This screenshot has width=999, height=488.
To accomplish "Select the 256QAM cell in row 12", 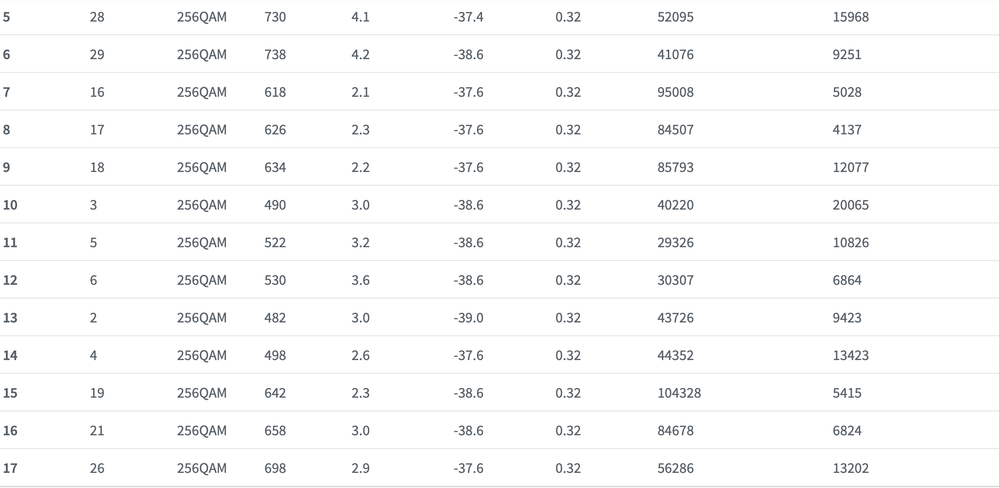I will click(201, 280).
